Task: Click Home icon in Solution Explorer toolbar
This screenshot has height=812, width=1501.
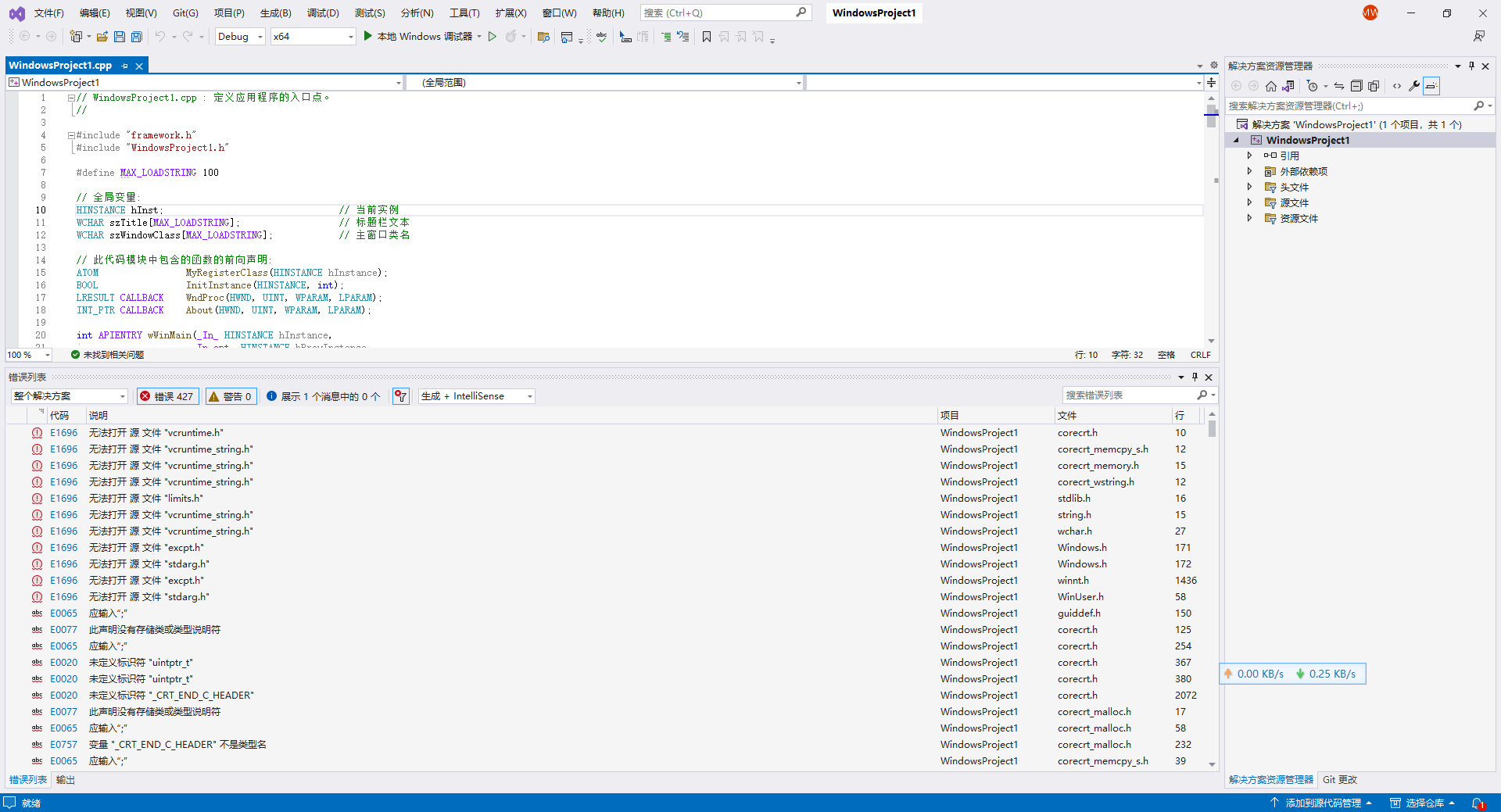Action: click(x=1271, y=86)
